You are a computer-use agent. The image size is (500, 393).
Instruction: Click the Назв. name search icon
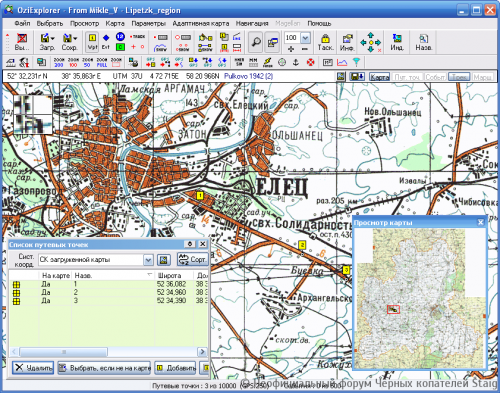pyautogui.click(x=423, y=42)
